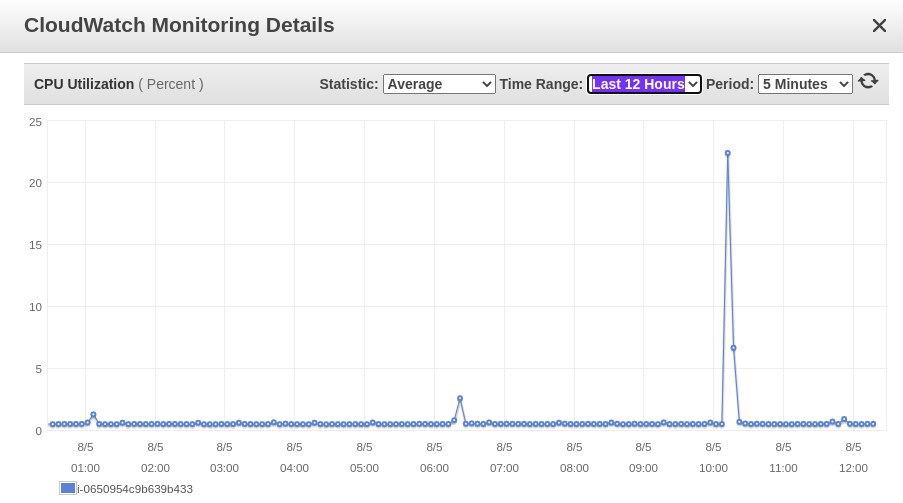This screenshot has height=503, width=903.
Task: Refresh the CPU Utilization graph
Action: (x=868, y=81)
